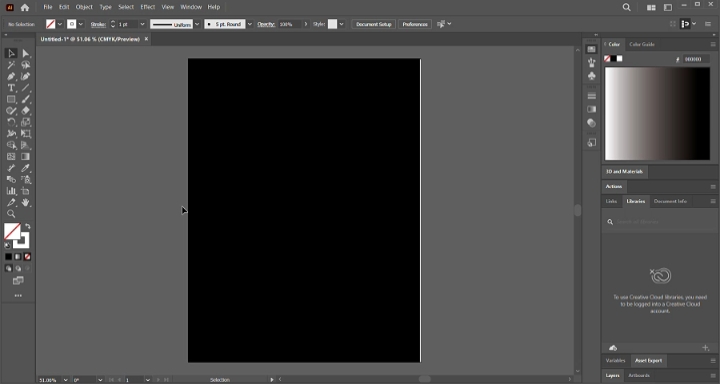This screenshot has height=384, width=720.
Task: Select the Column Graph tool
Action: [x=11, y=191]
